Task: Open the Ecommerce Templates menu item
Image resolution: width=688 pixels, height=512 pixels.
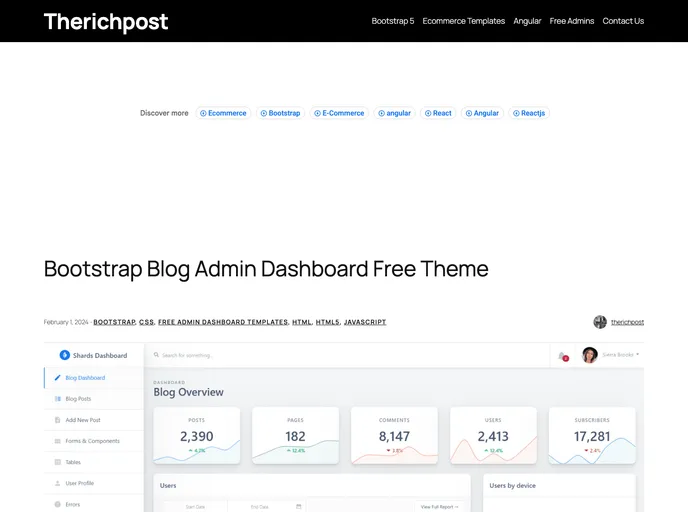Action: (463, 21)
